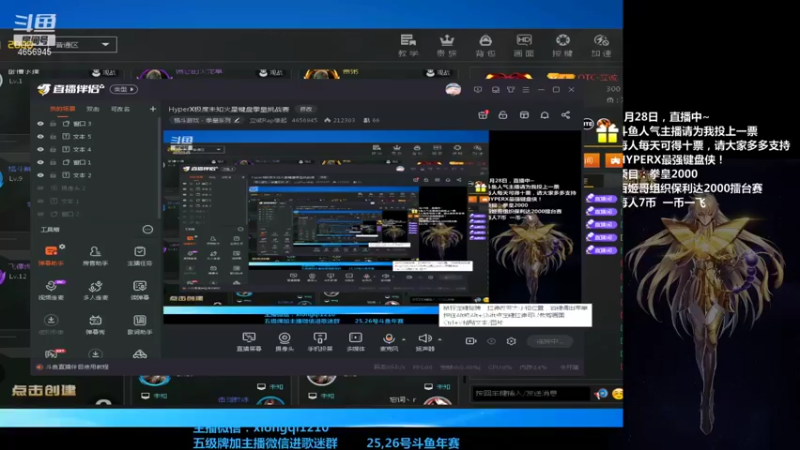
Task: Hide the 文本 5 source
Action: pyautogui.click(x=40, y=136)
